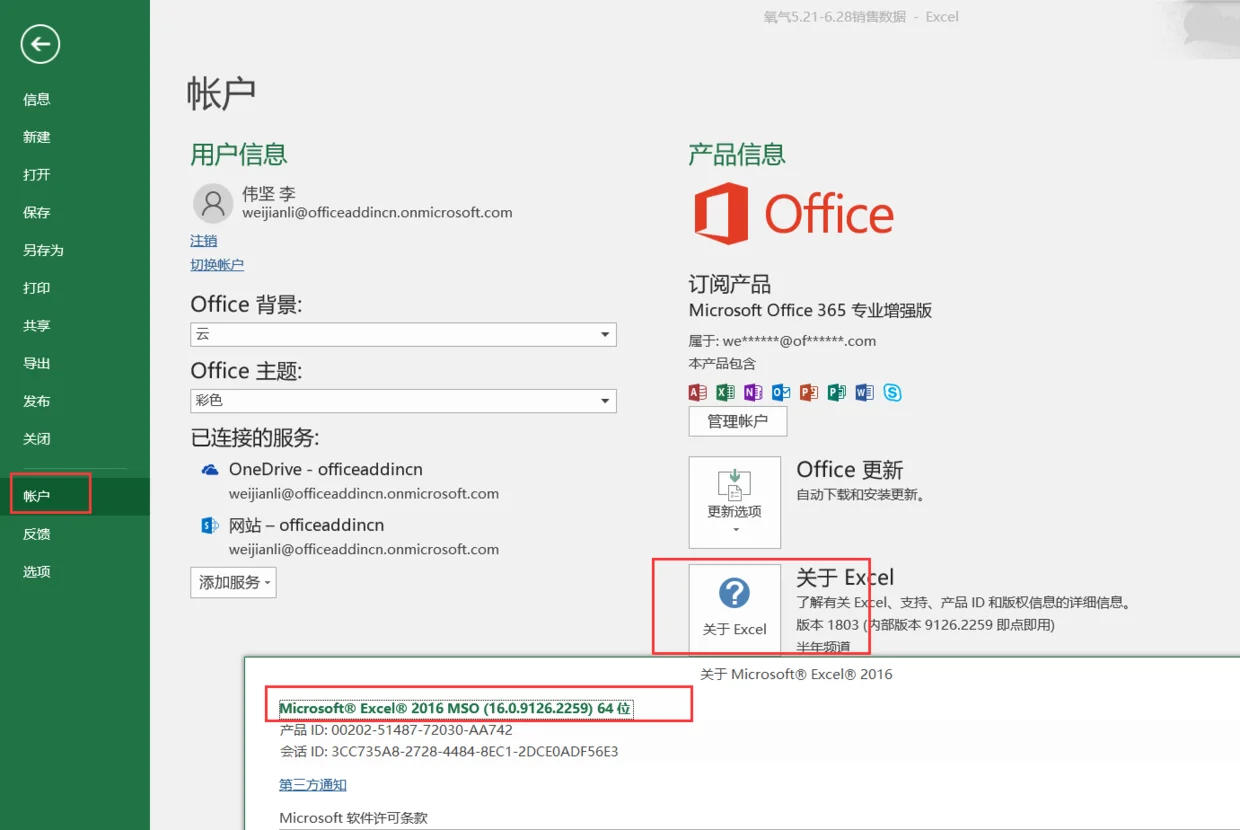The width and height of the screenshot is (1240, 830).
Task: Expand the Office 背景 dropdown showing 云
Action: [x=403, y=334]
